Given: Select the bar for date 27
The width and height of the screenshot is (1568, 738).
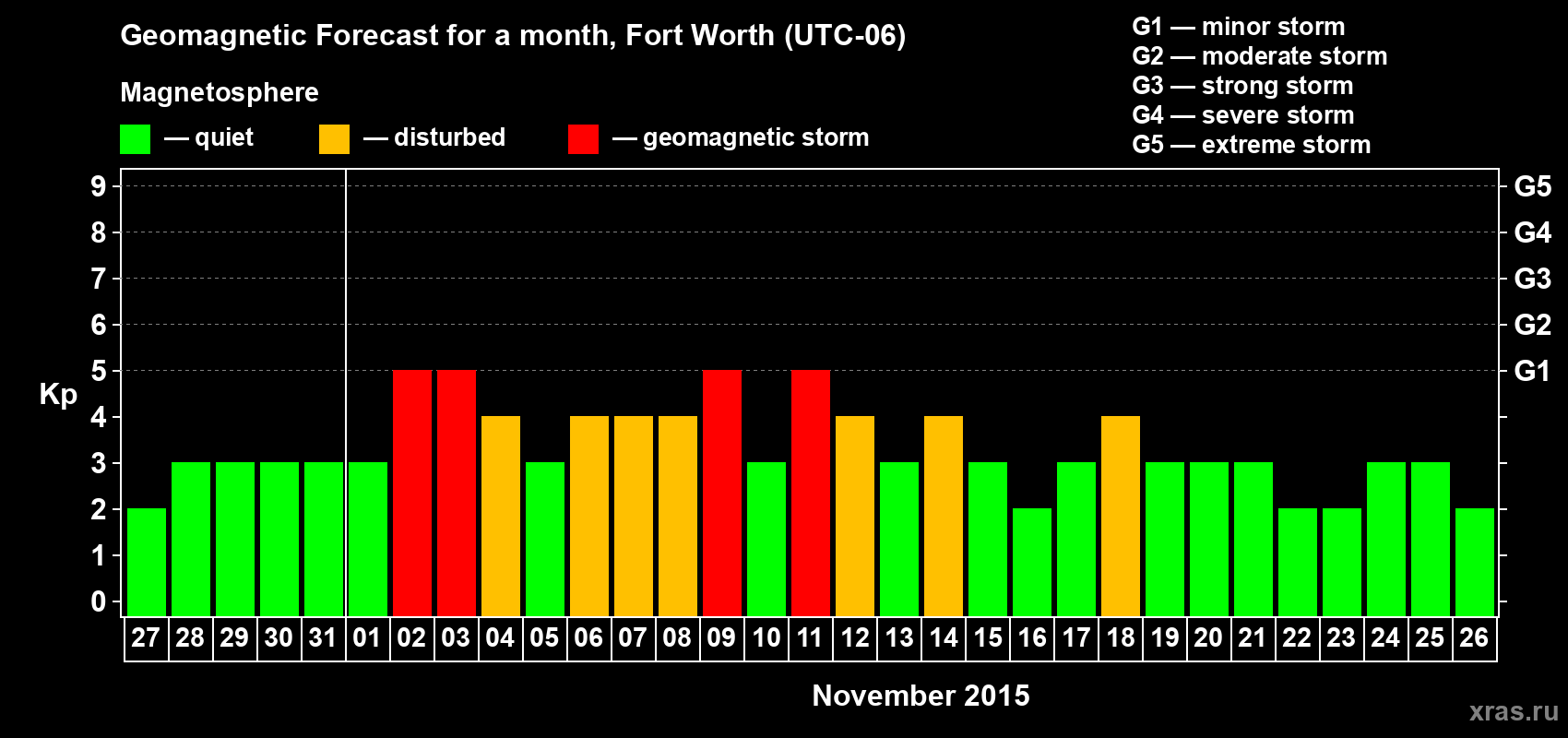Looking at the screenshot, I should point(147,562).
